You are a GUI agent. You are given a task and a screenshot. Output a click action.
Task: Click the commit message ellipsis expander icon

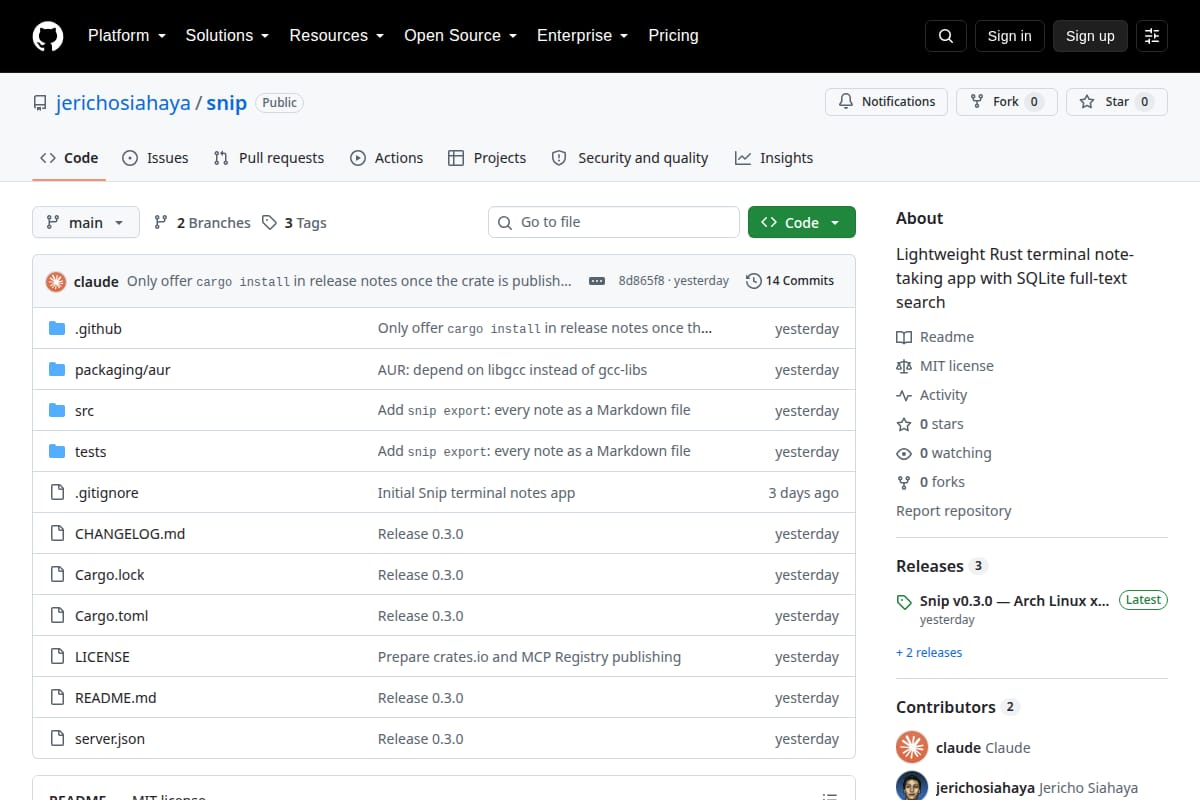click(x=597, y=281)
